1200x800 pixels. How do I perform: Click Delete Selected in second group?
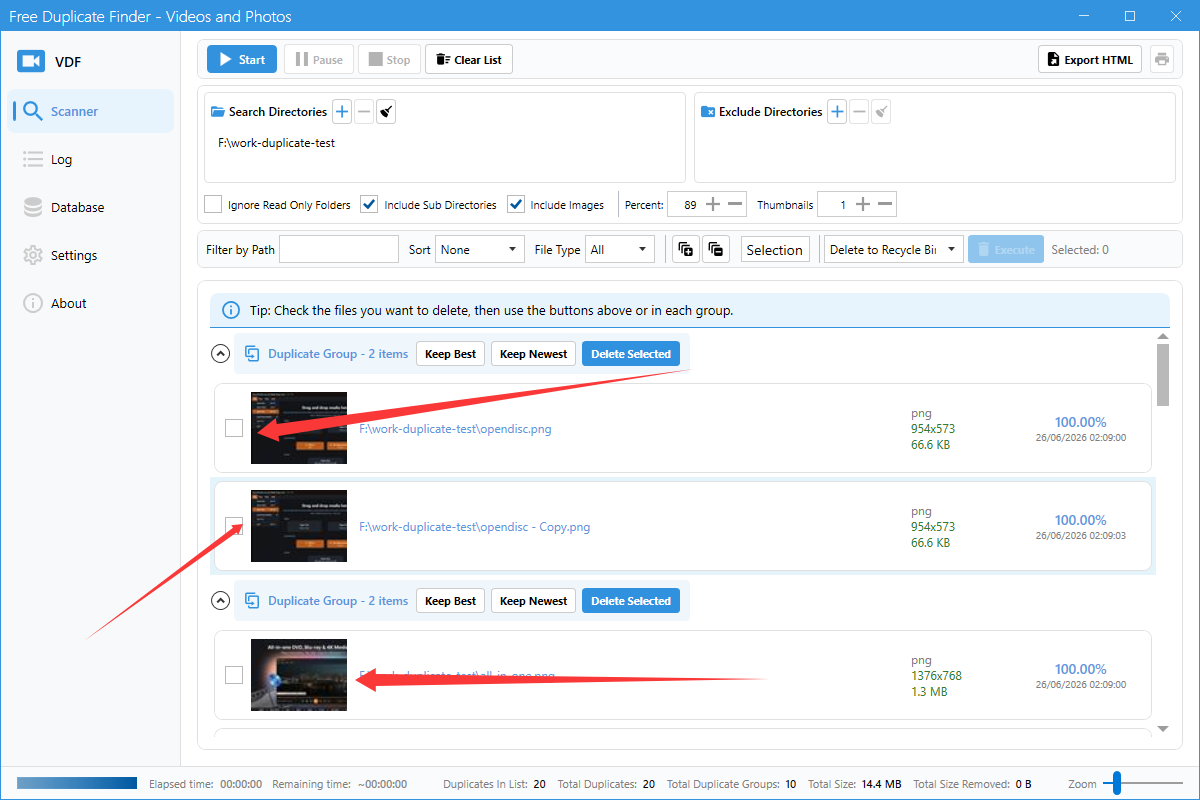point(631,601)
